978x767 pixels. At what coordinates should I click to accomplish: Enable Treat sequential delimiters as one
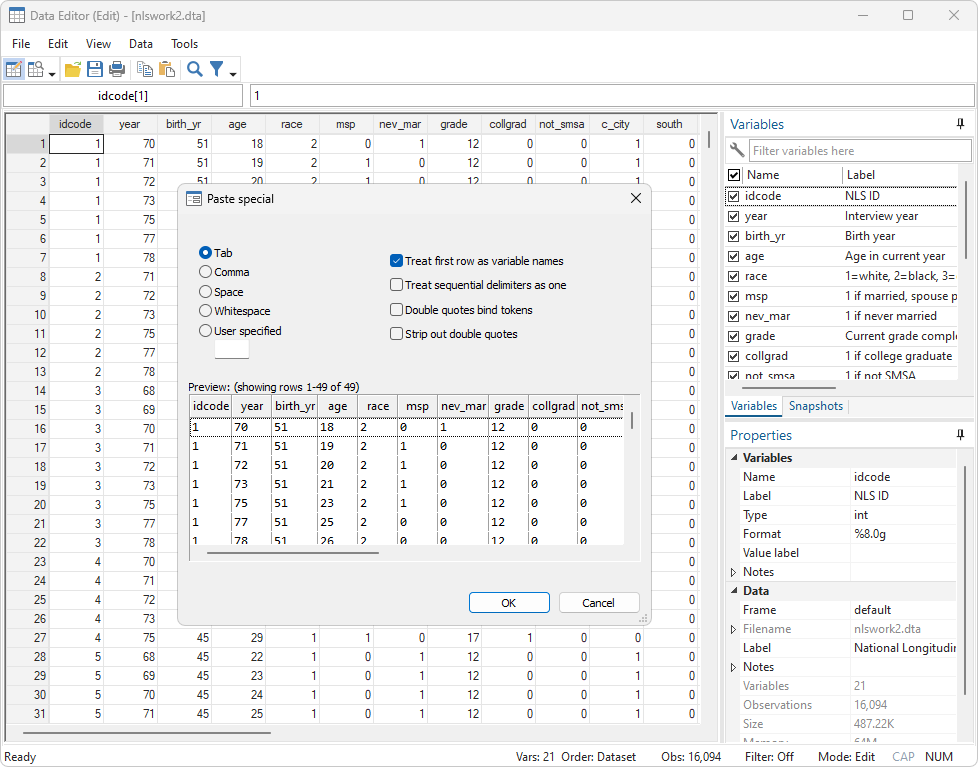[x=396, y=285]
